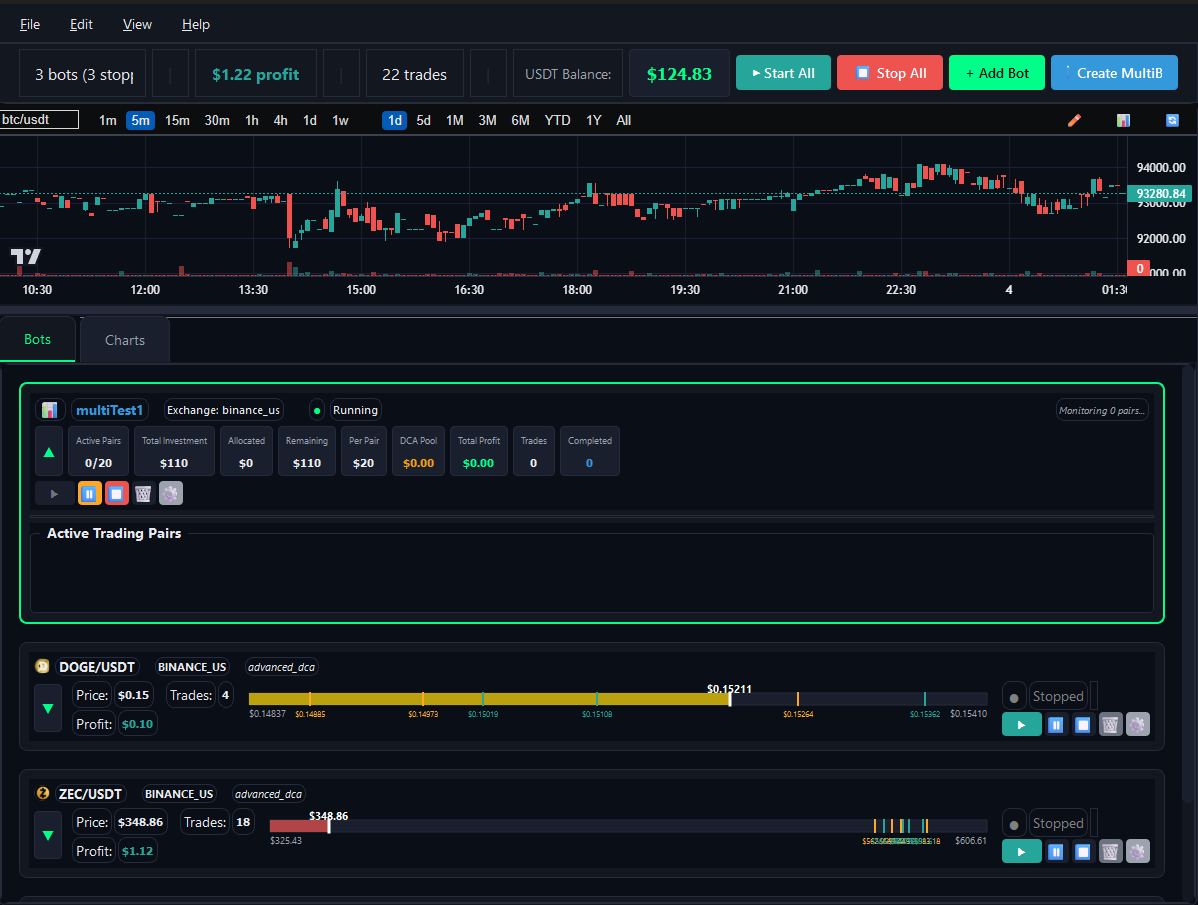Screen dimensions: 1198x905
Task: Toggle the Running indicator on multiTest1
Action: tap(317, 409)
